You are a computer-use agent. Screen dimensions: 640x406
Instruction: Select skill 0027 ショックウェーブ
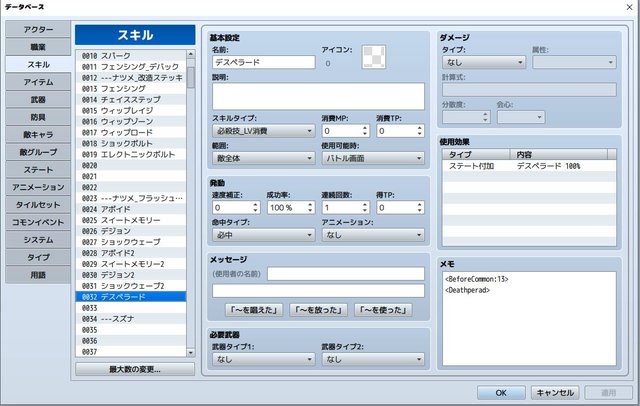[131, 242]
